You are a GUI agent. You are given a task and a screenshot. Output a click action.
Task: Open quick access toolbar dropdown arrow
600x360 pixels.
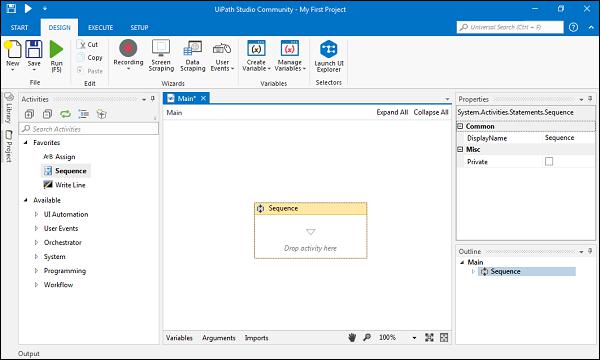click(45, 8)
